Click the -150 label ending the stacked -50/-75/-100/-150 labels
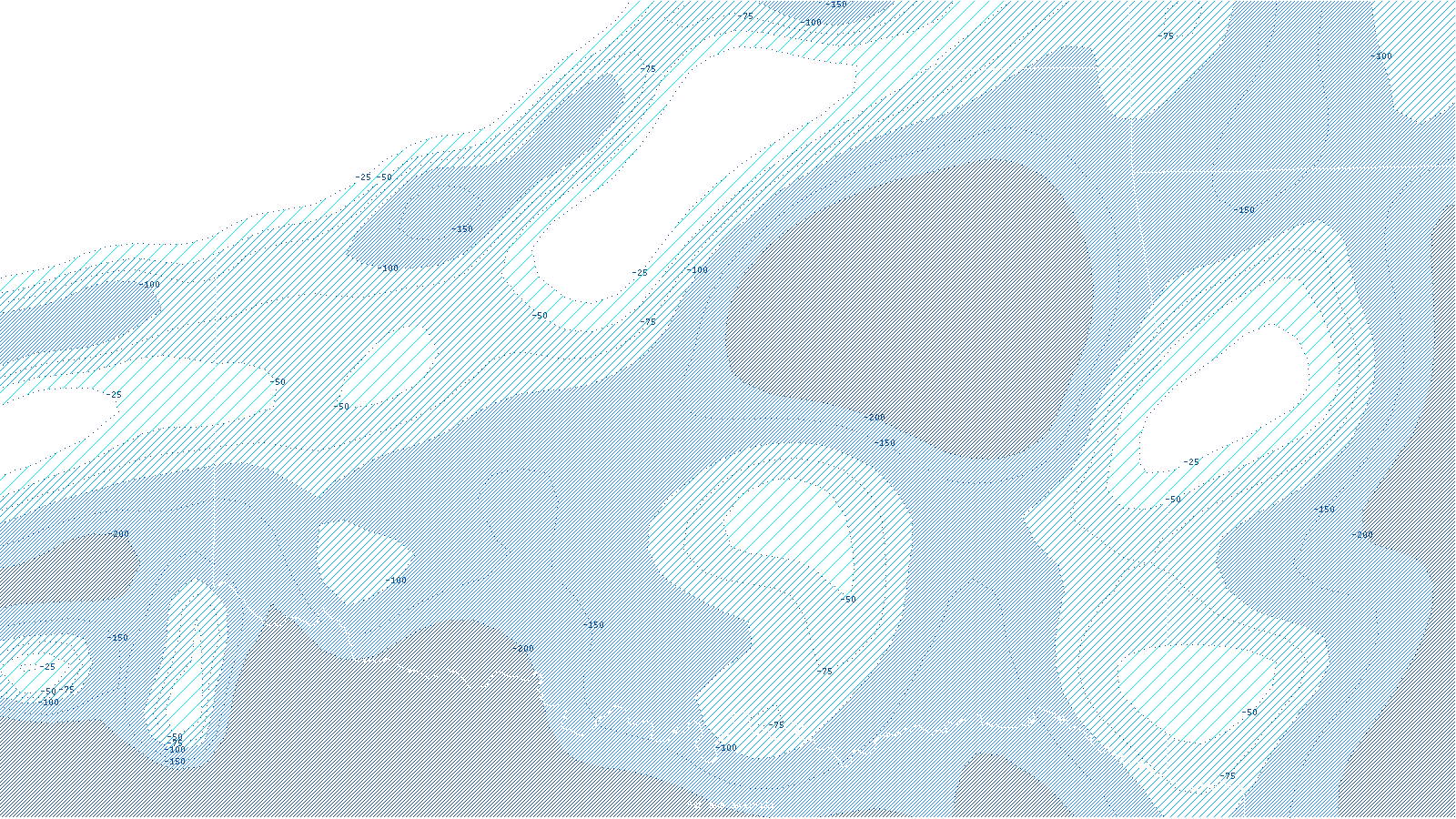This screenshot has width=1456, height=819. coord(175,762)
